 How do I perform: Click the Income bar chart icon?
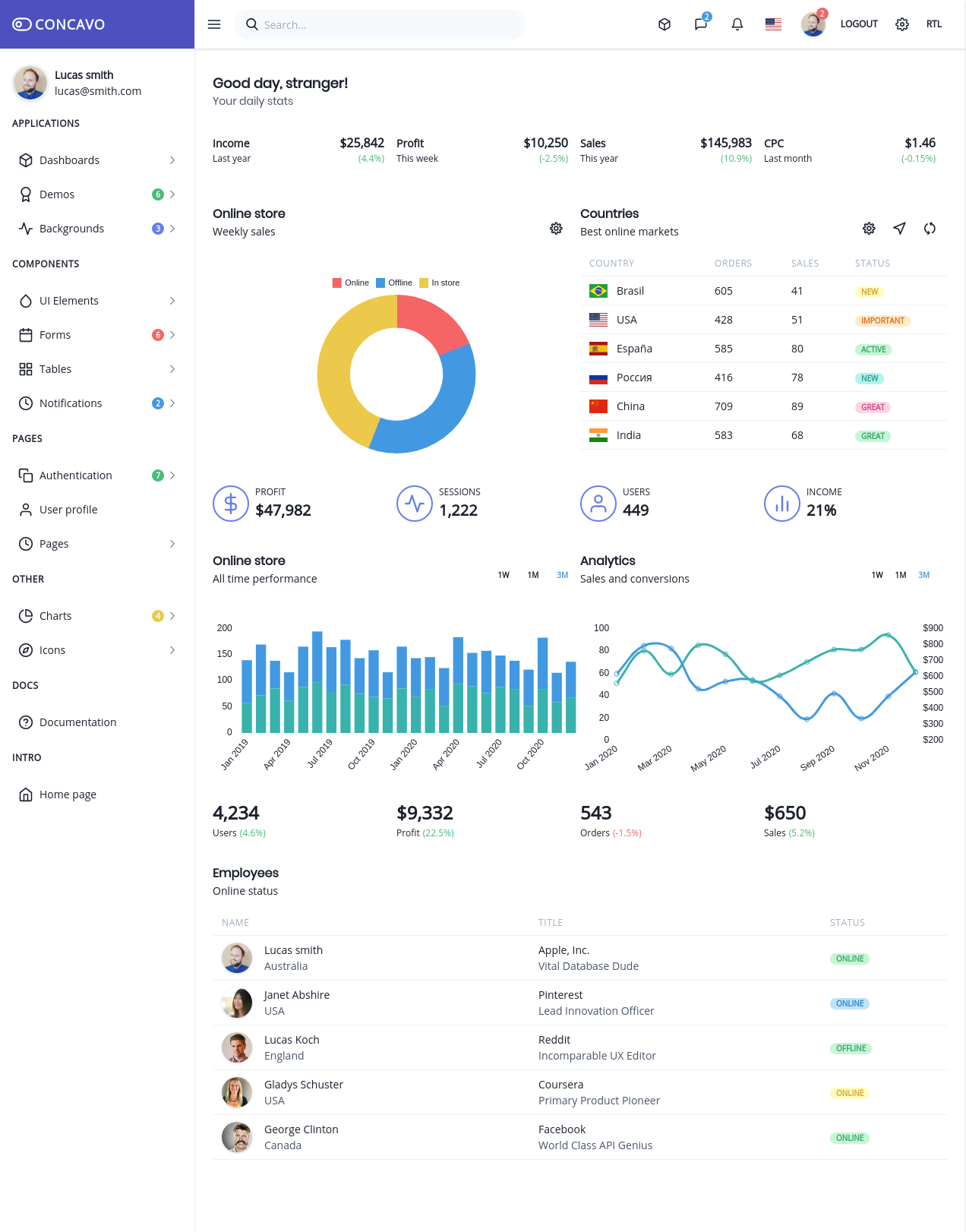point(782,504)
